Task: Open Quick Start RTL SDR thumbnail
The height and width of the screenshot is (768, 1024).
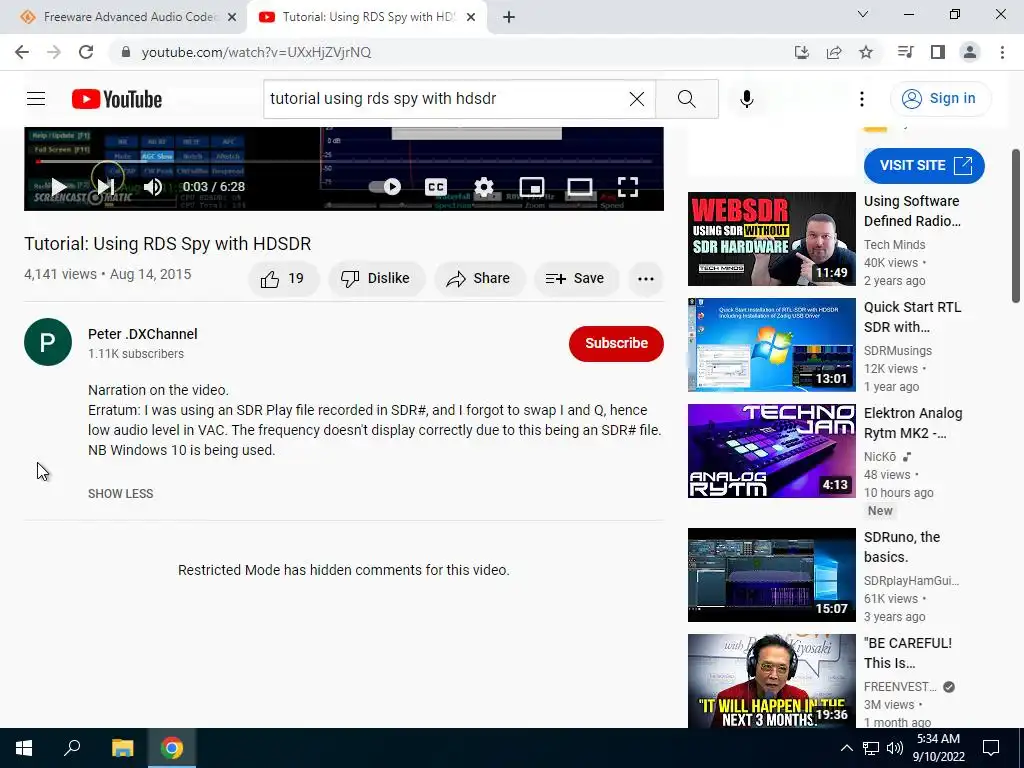Action: (x=771, y=345)
